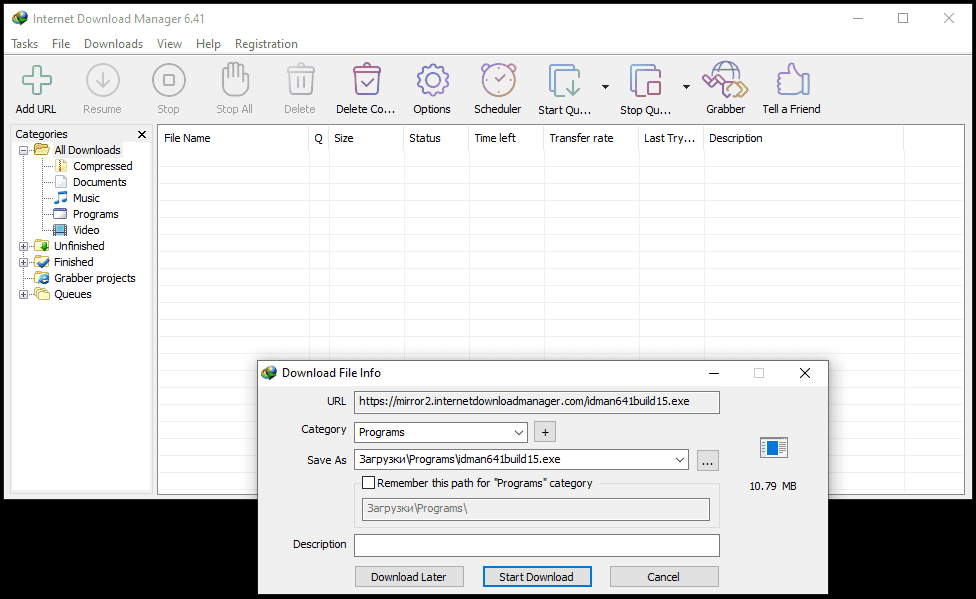Sort by Time left column header
Screen dimensions: 976x599
click(507, 138)
